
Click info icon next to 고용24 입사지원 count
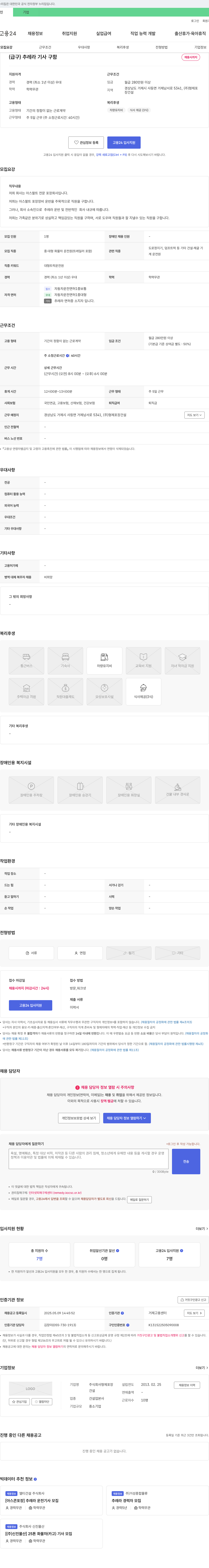182,1251
